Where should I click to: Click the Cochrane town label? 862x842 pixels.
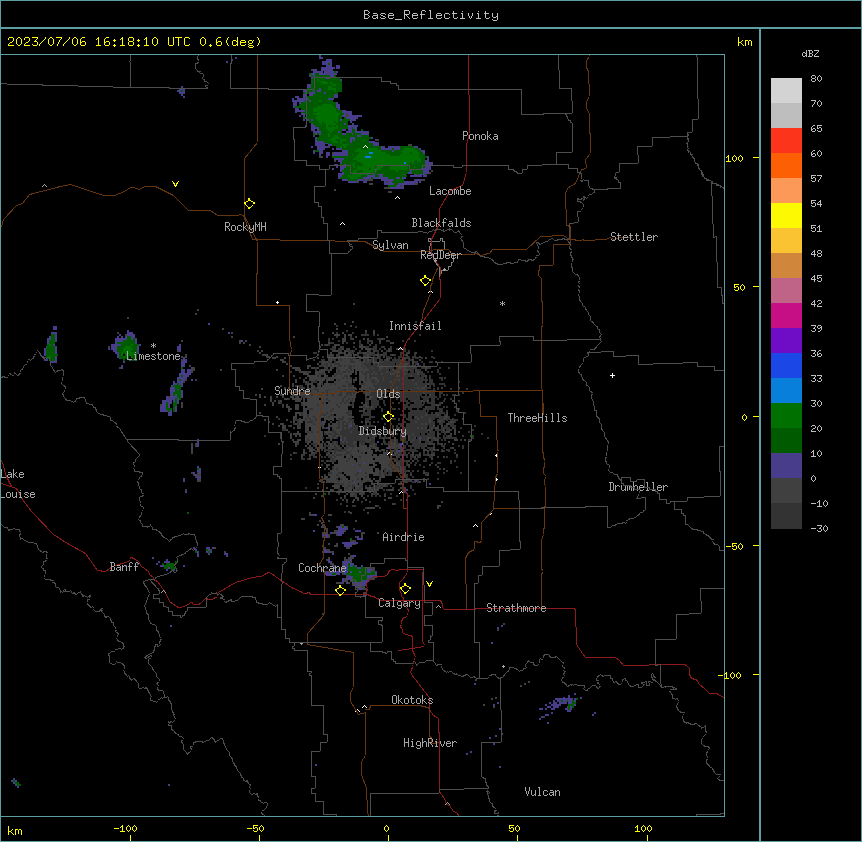click(322, 568)
